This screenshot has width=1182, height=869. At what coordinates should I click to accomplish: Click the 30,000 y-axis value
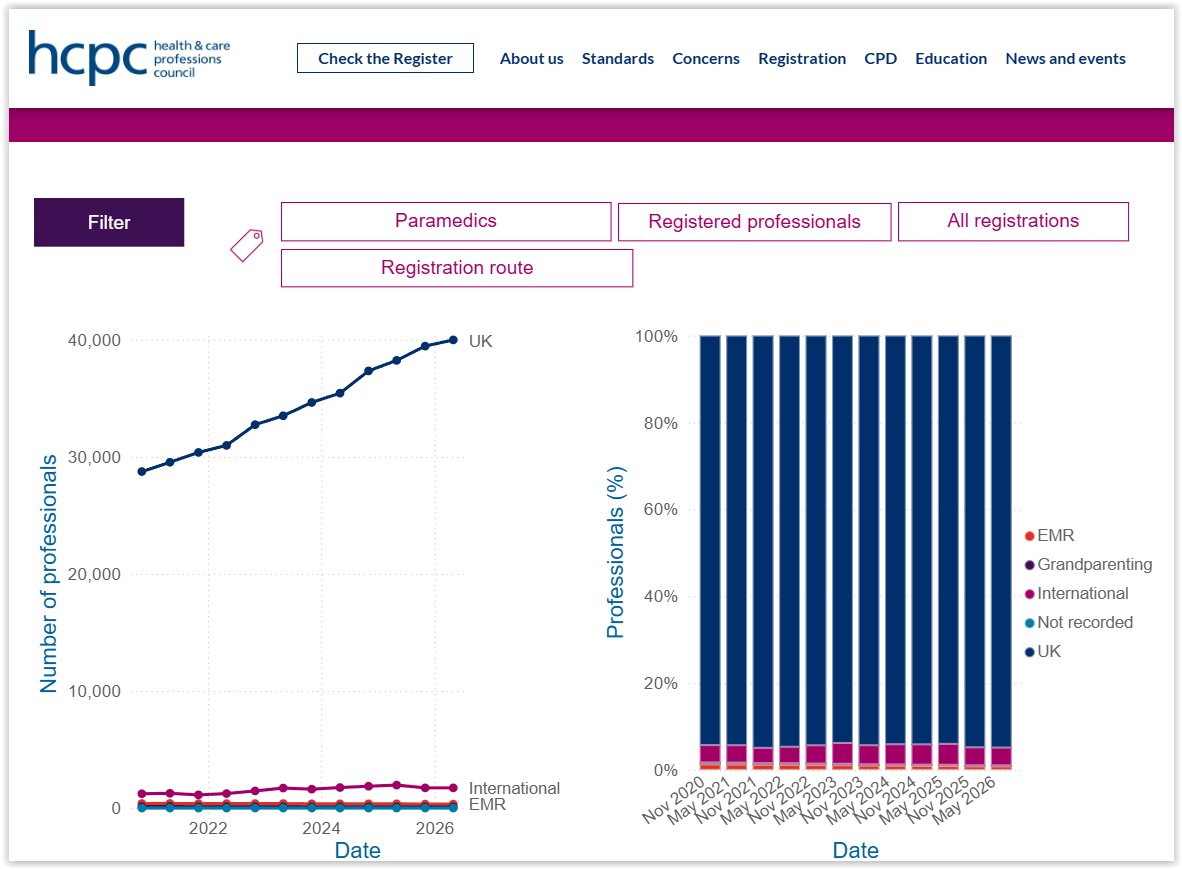coord(94,457)
